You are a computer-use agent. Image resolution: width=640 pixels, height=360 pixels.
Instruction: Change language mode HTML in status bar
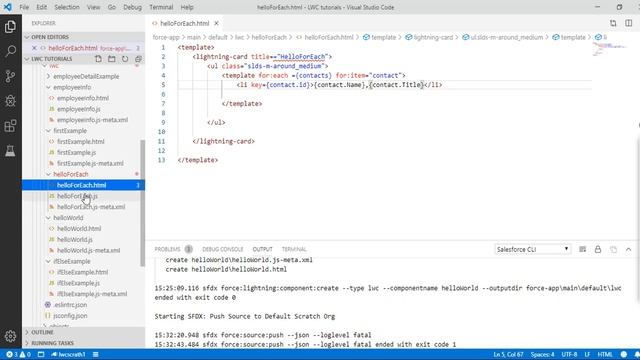(x=605, y=354)
